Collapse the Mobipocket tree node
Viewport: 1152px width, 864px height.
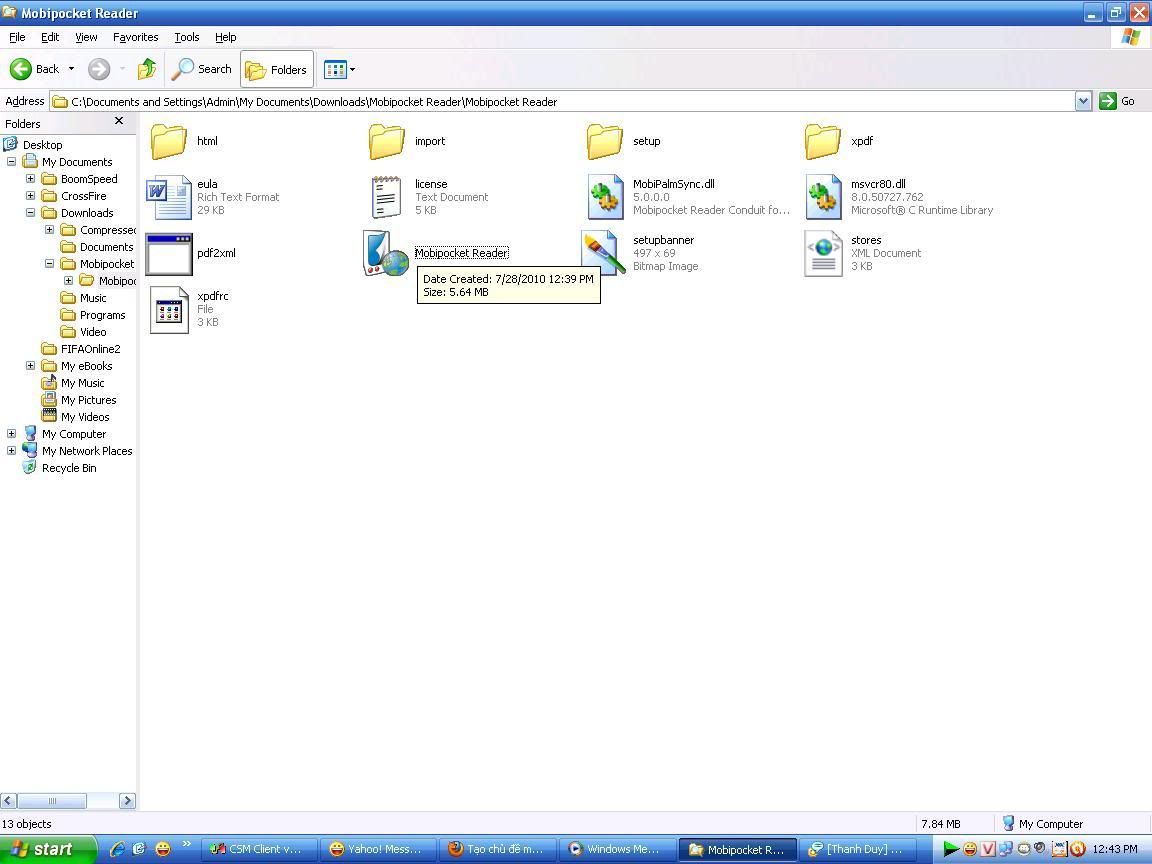point(49,263)
